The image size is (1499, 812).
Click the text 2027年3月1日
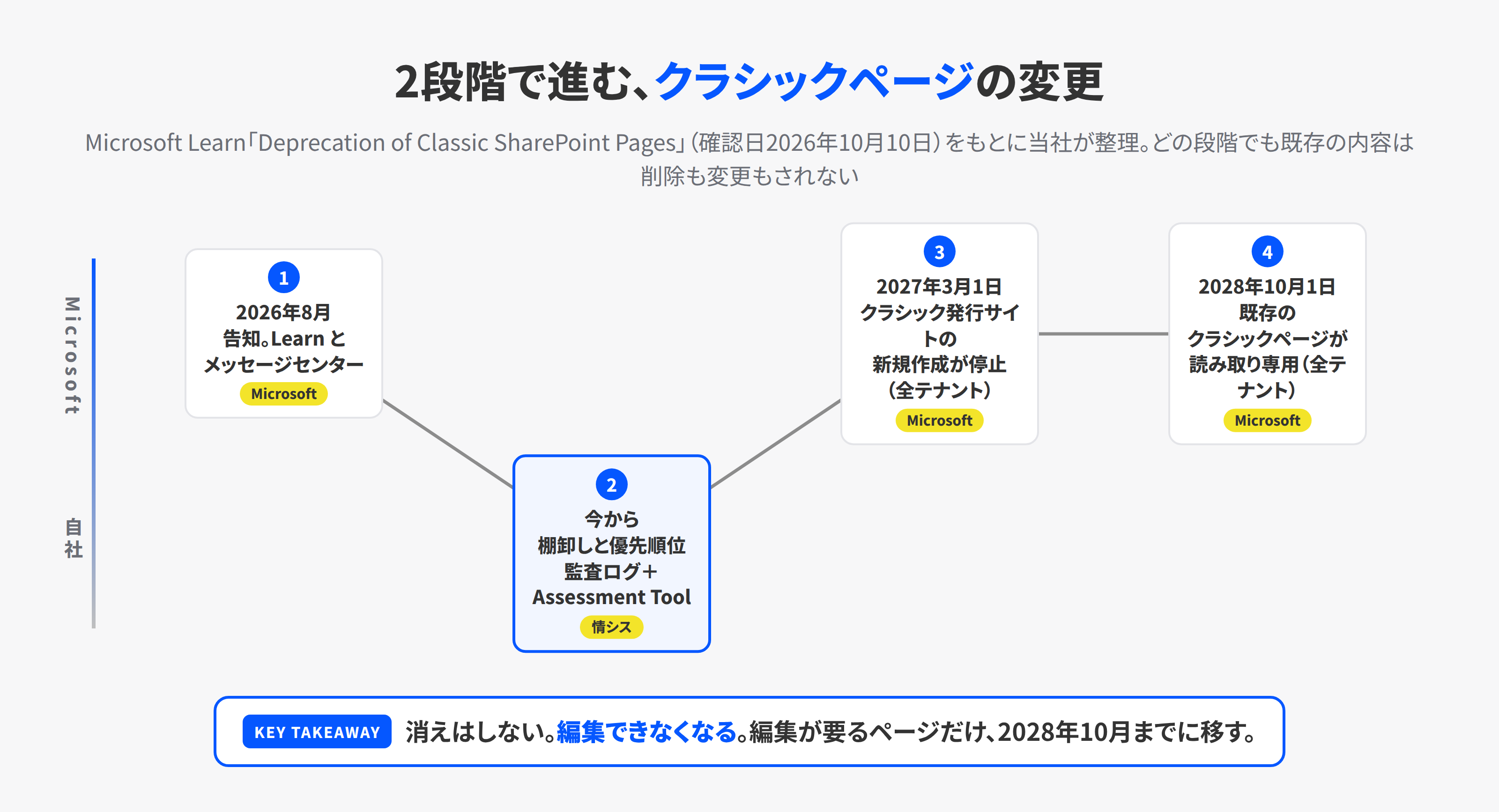[x=939, y=287]
